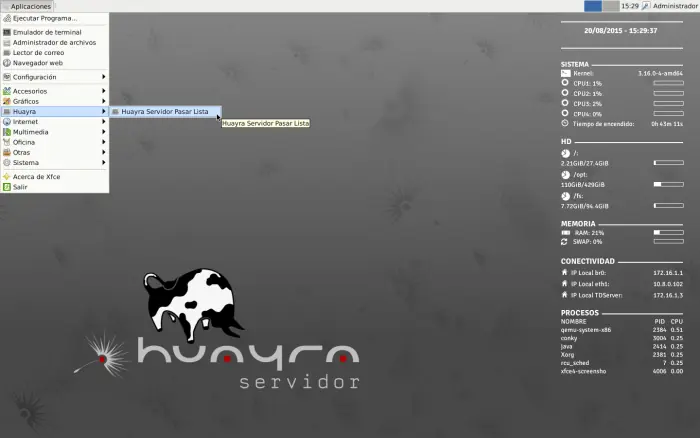Image resolution: width=700 pixels, height=438 pixels.
Task: Choose Lector de correo entry
Action: (54, 53)
